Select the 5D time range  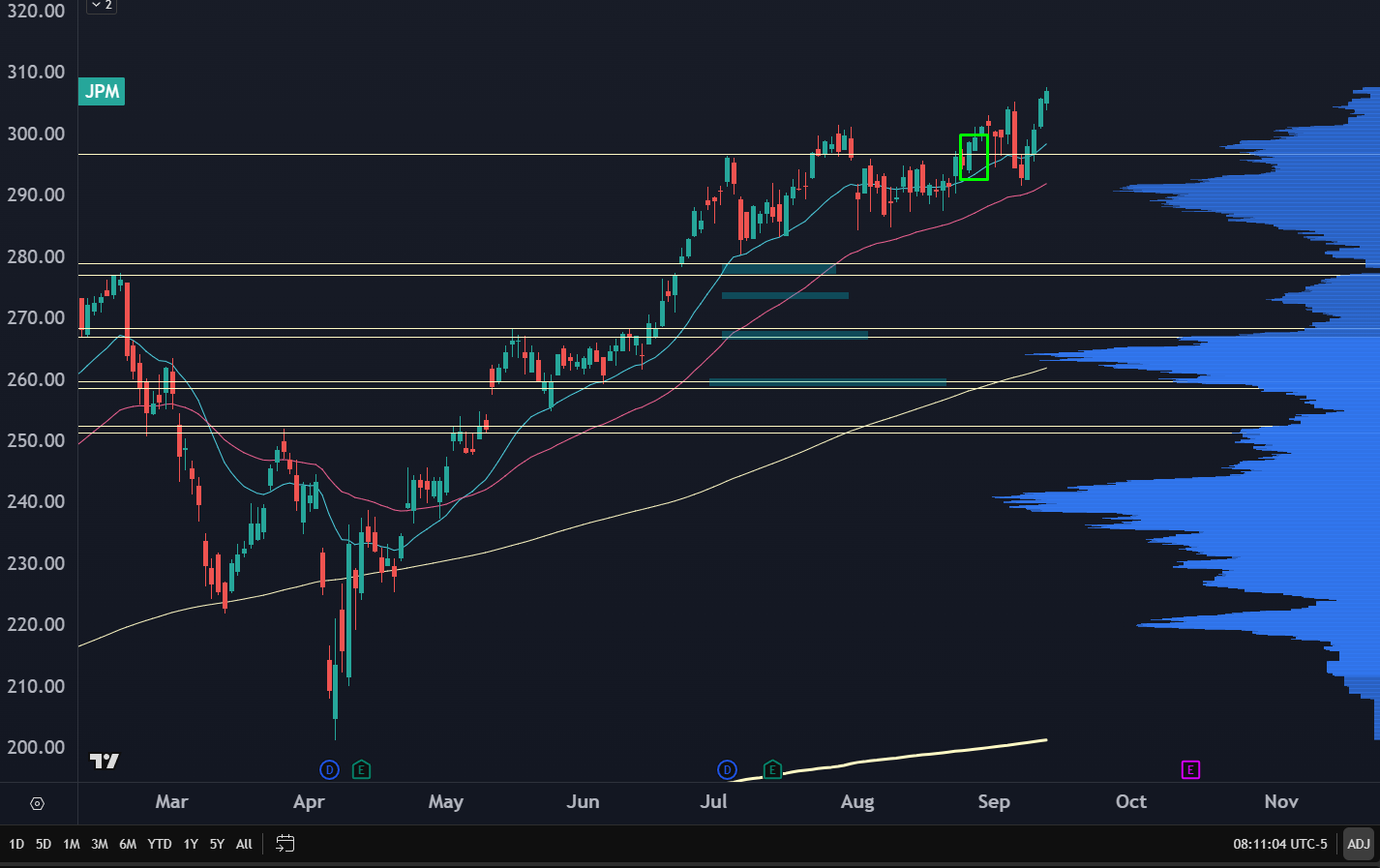point(44,844)
